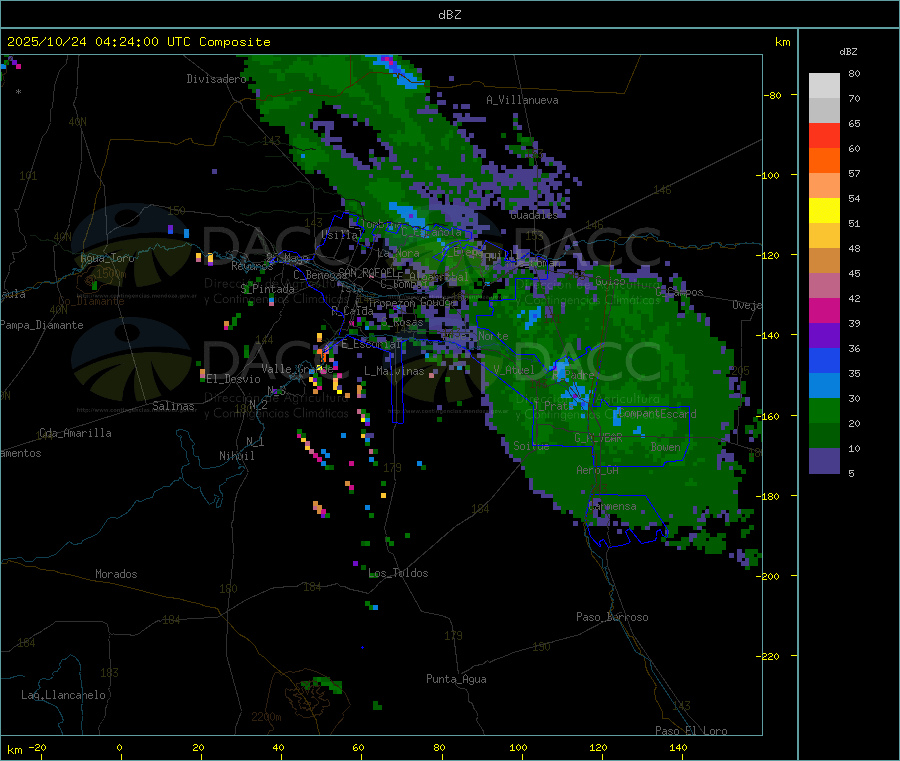
Task: Select the 'S_Pintada' map label
Action: 267,289
